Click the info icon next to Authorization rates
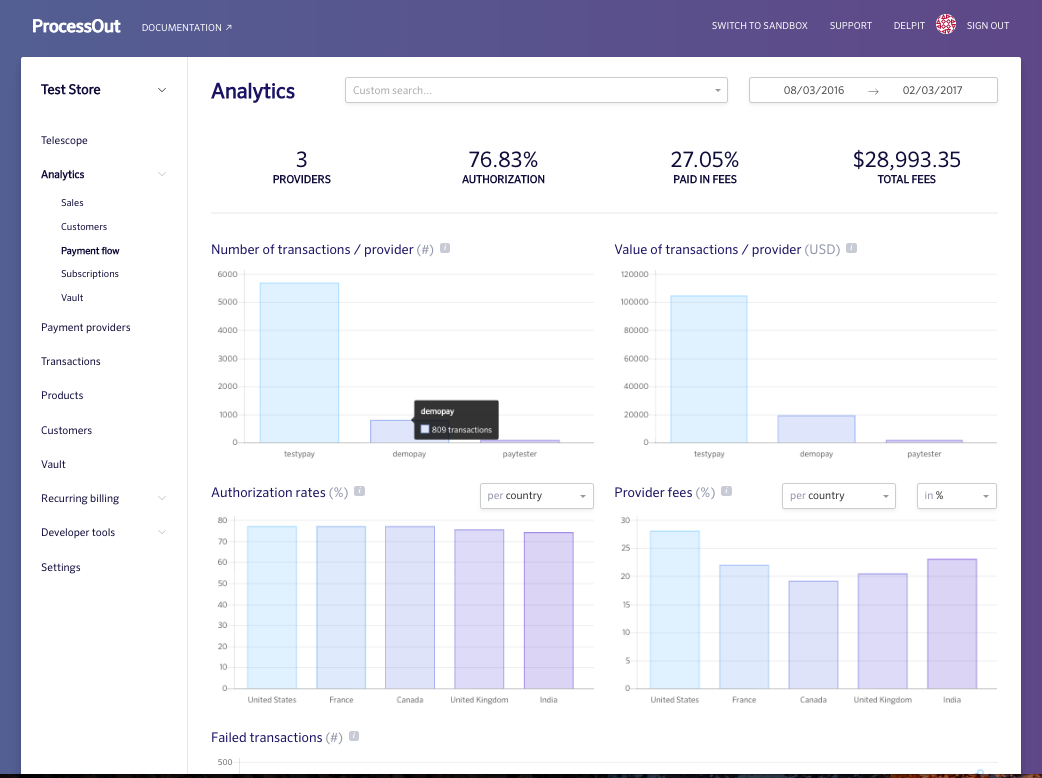1042x778 pixels. (359, 491)
